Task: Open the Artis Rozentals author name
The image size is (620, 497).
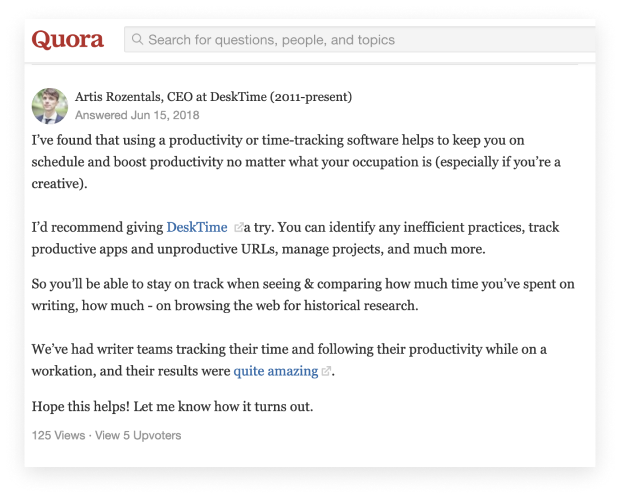Action: coord(118,96)
